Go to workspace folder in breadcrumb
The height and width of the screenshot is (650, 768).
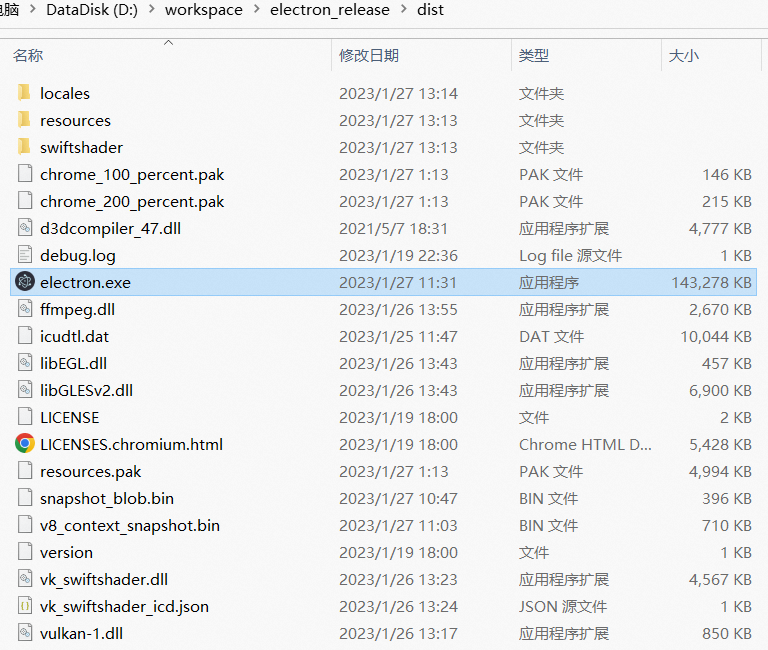click(x=204, y=10)
